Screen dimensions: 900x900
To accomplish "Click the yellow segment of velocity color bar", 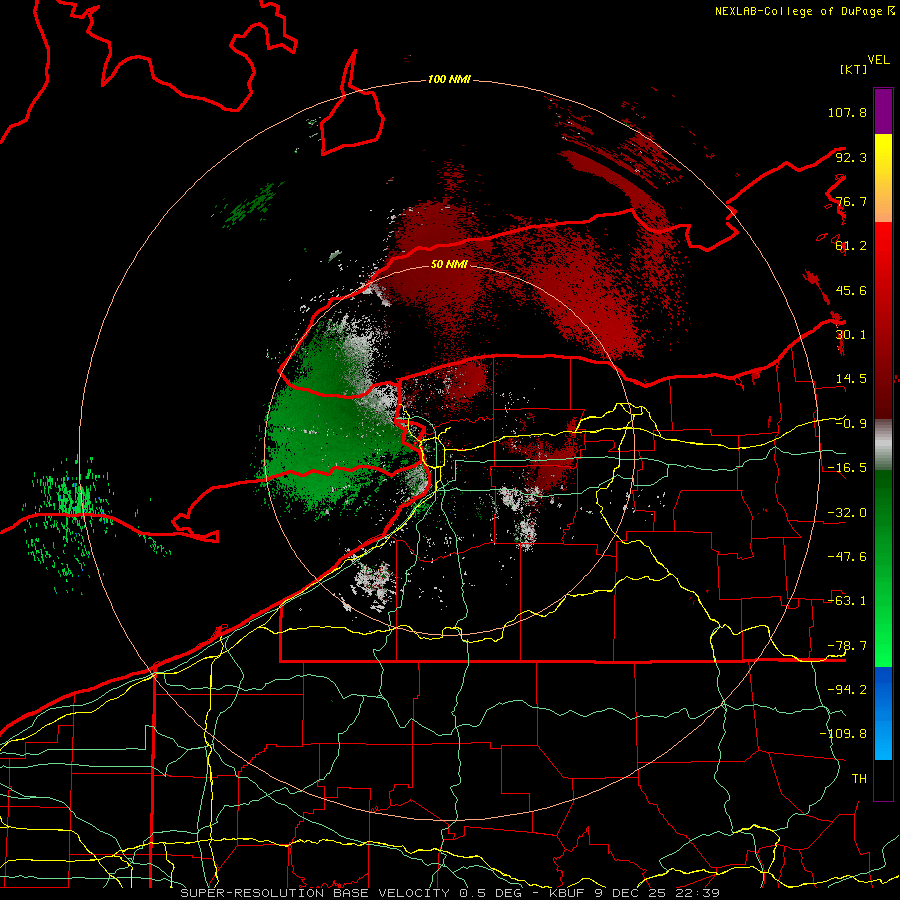I will 883,156.
